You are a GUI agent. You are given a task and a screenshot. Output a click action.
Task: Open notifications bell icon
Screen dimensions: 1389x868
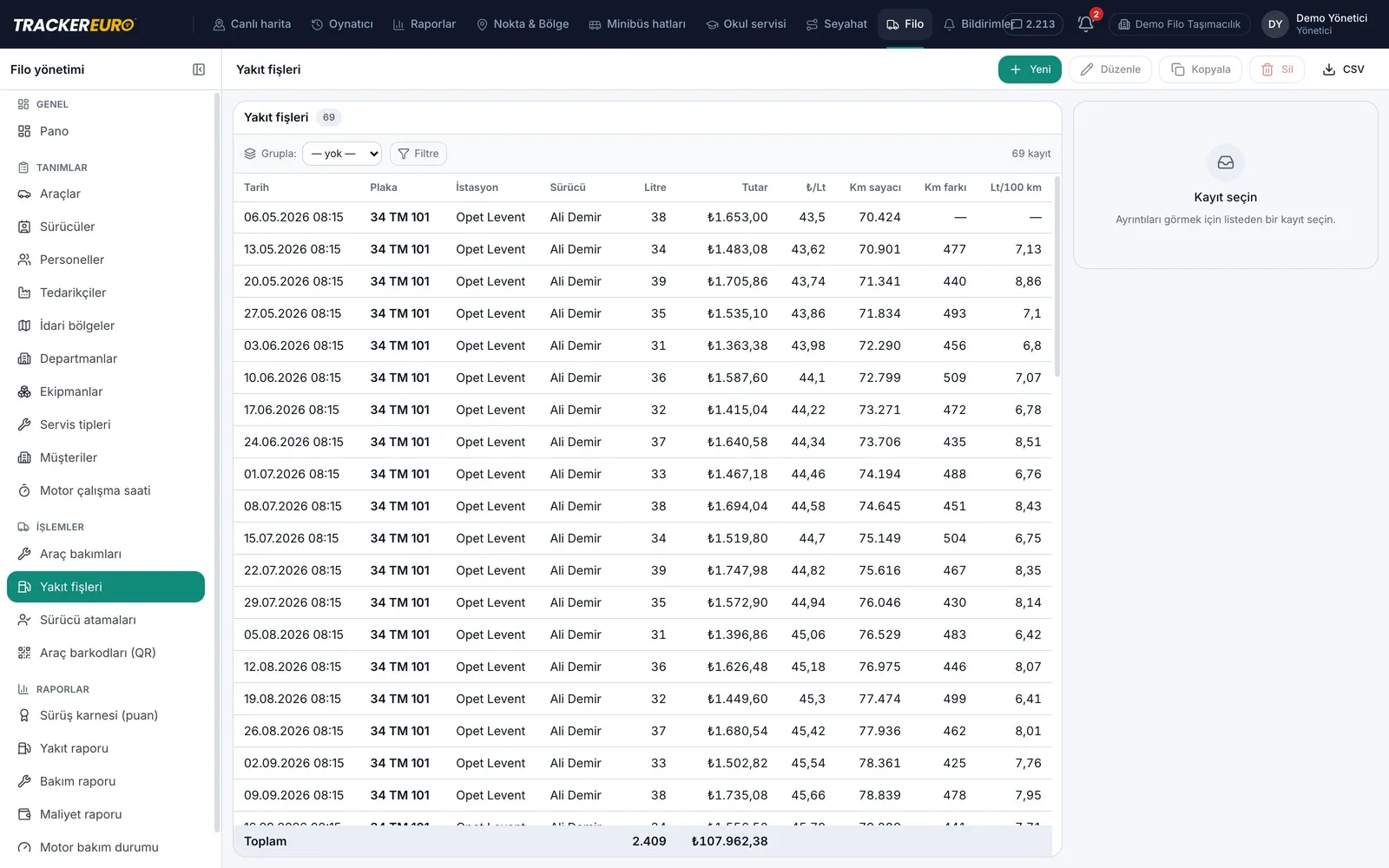click(x=1085, y=24)
